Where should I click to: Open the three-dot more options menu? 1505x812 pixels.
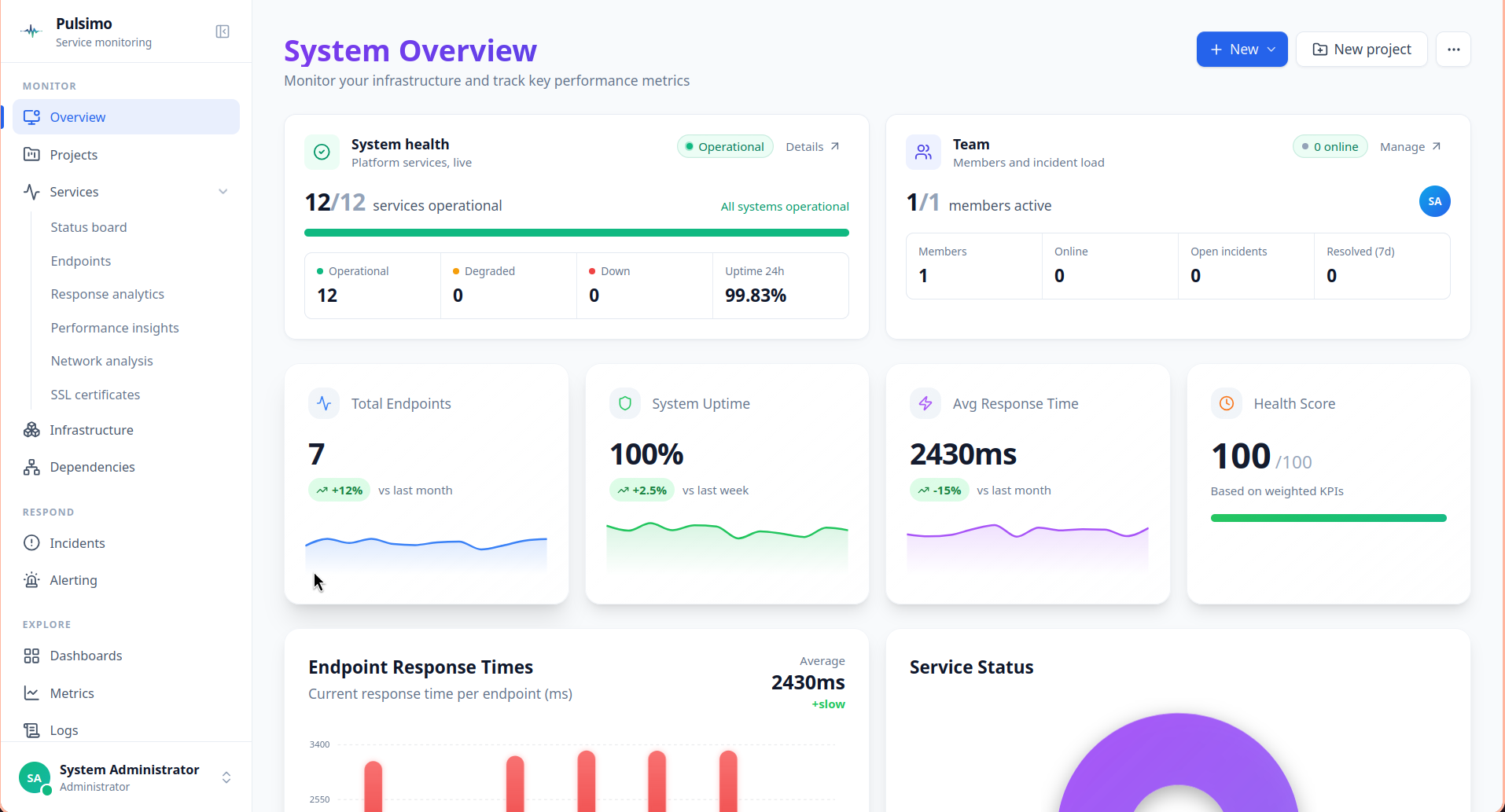coord(1453,49)
